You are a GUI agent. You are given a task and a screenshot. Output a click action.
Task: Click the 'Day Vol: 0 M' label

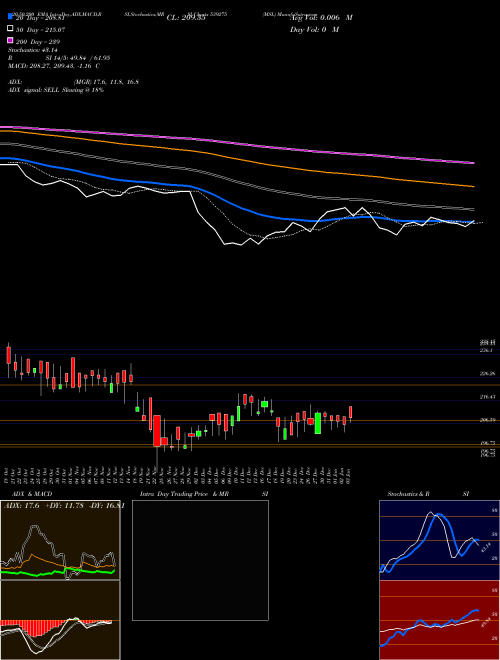(x=314, y=30)
